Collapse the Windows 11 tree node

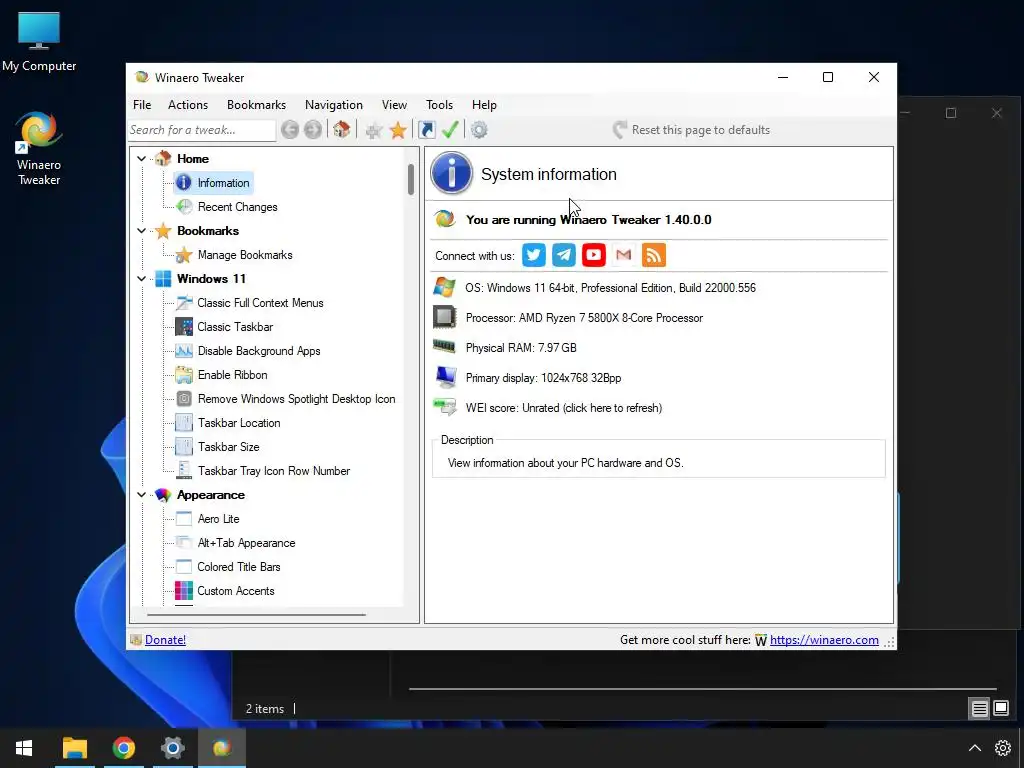tap(142, 279)
